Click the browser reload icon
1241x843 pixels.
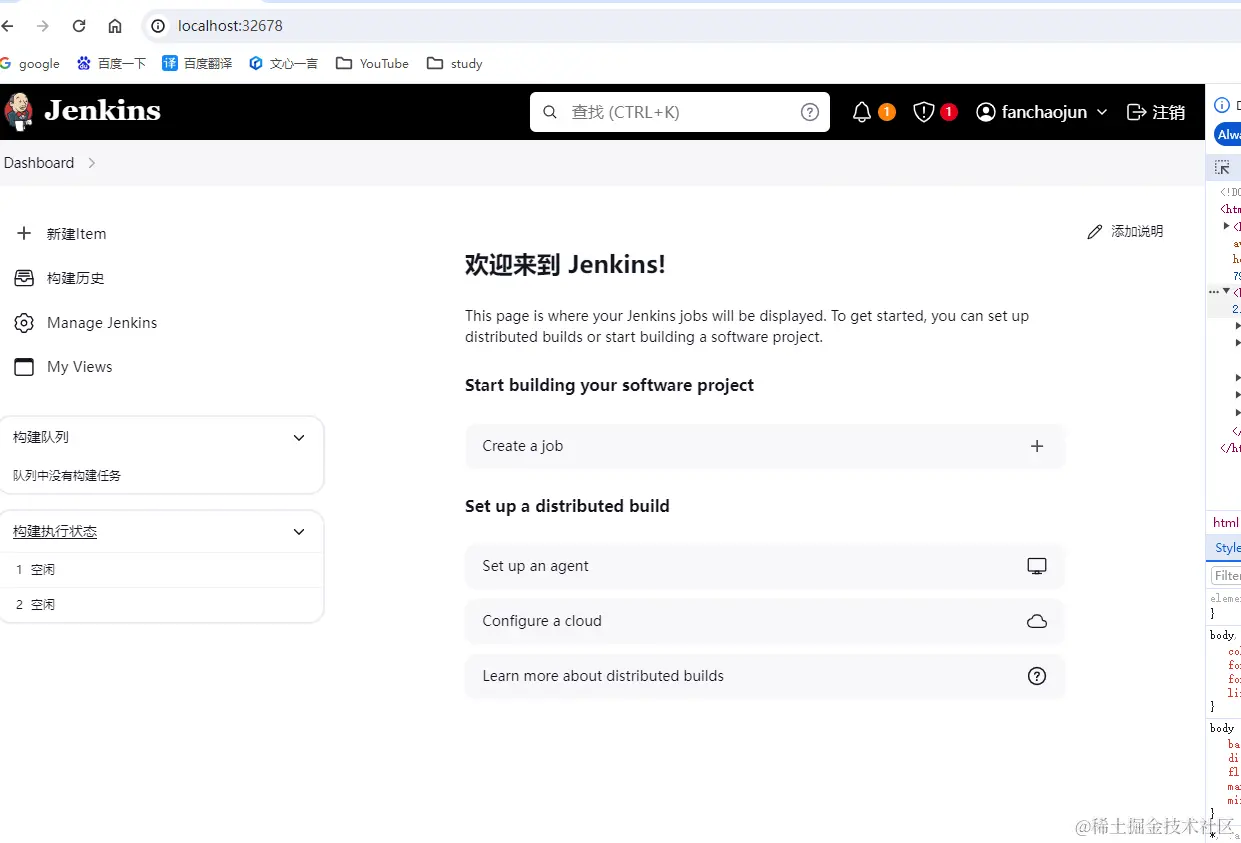(x=79, y=26)
